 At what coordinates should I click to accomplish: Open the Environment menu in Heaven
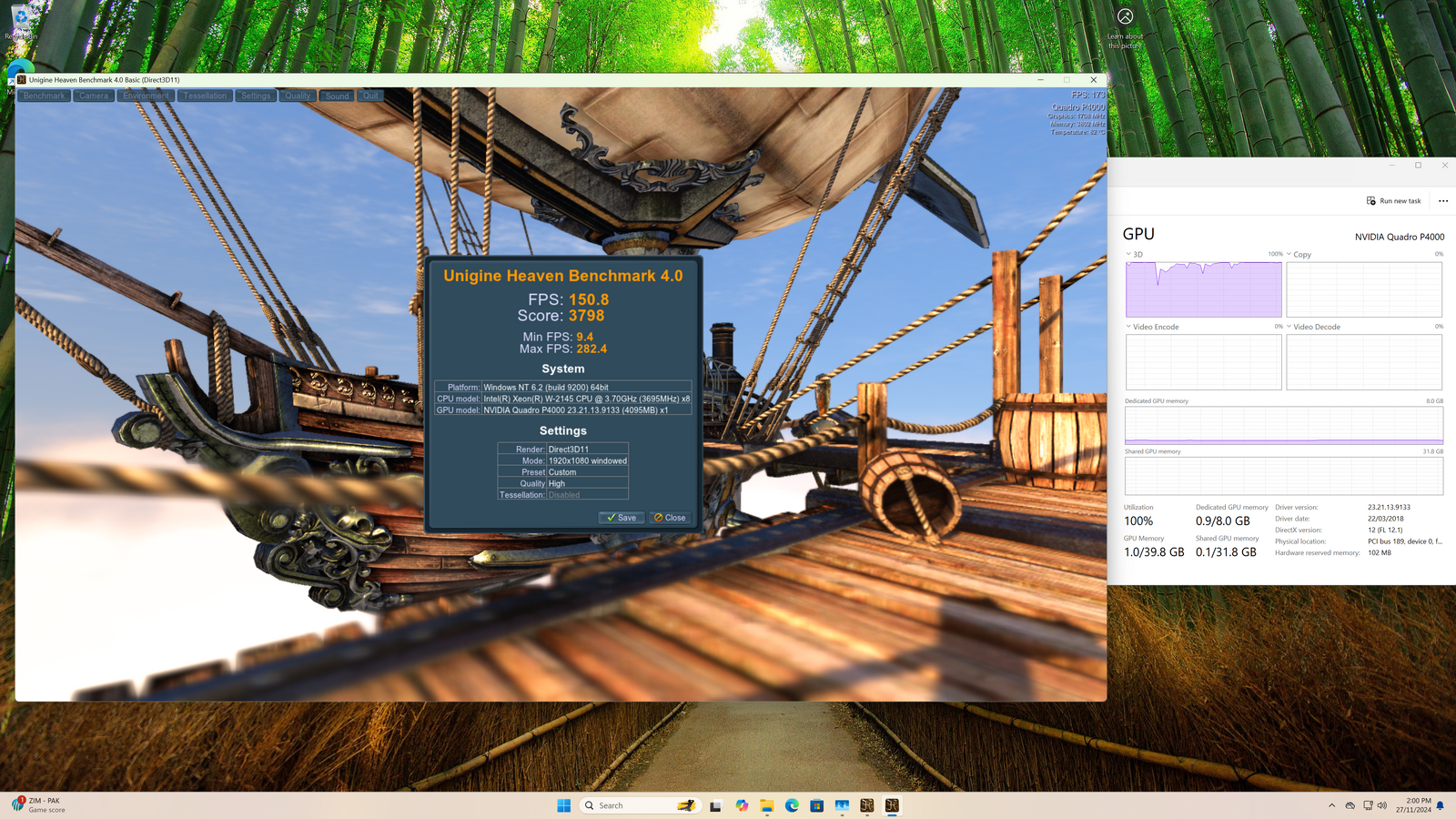(x=146, y=96)
